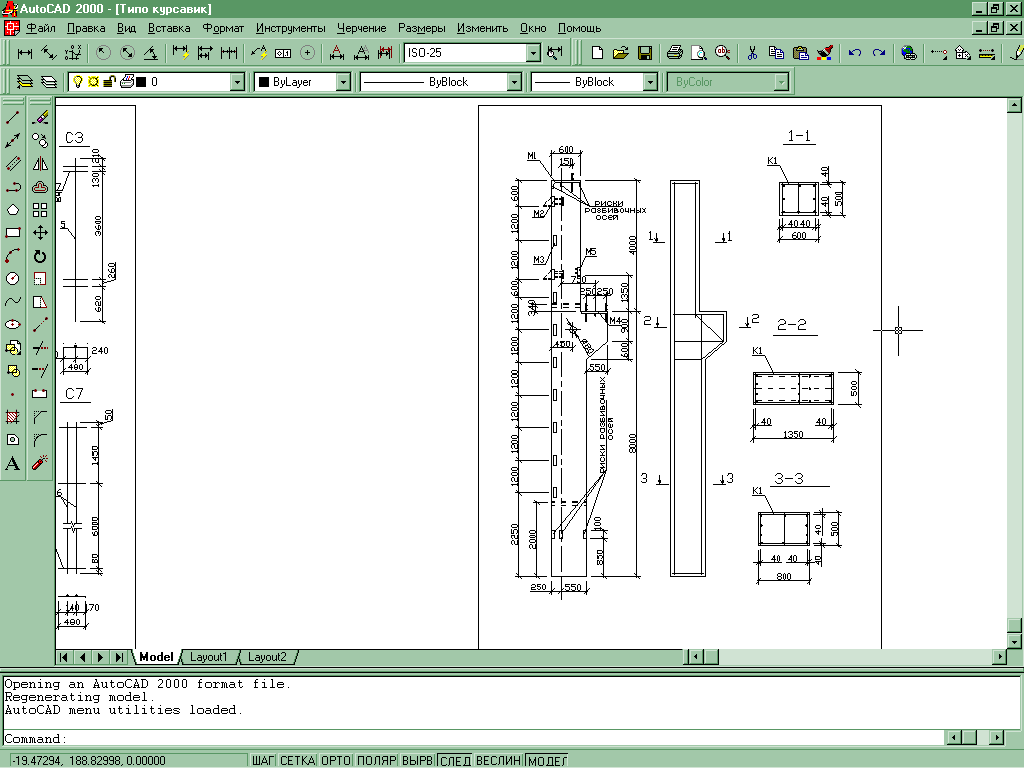This screenshot has width=1024, height=768.
Task: Select the Mirror tool
Action: click(40, 163)
